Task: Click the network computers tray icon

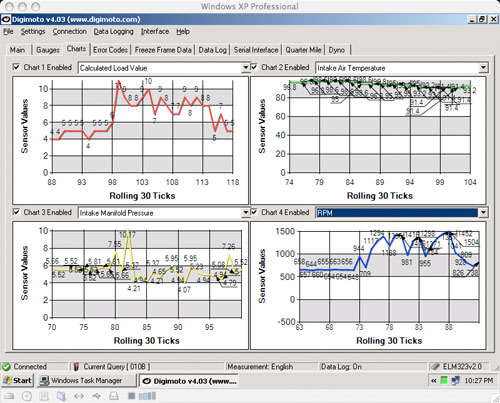Action: tap(455, 380)
